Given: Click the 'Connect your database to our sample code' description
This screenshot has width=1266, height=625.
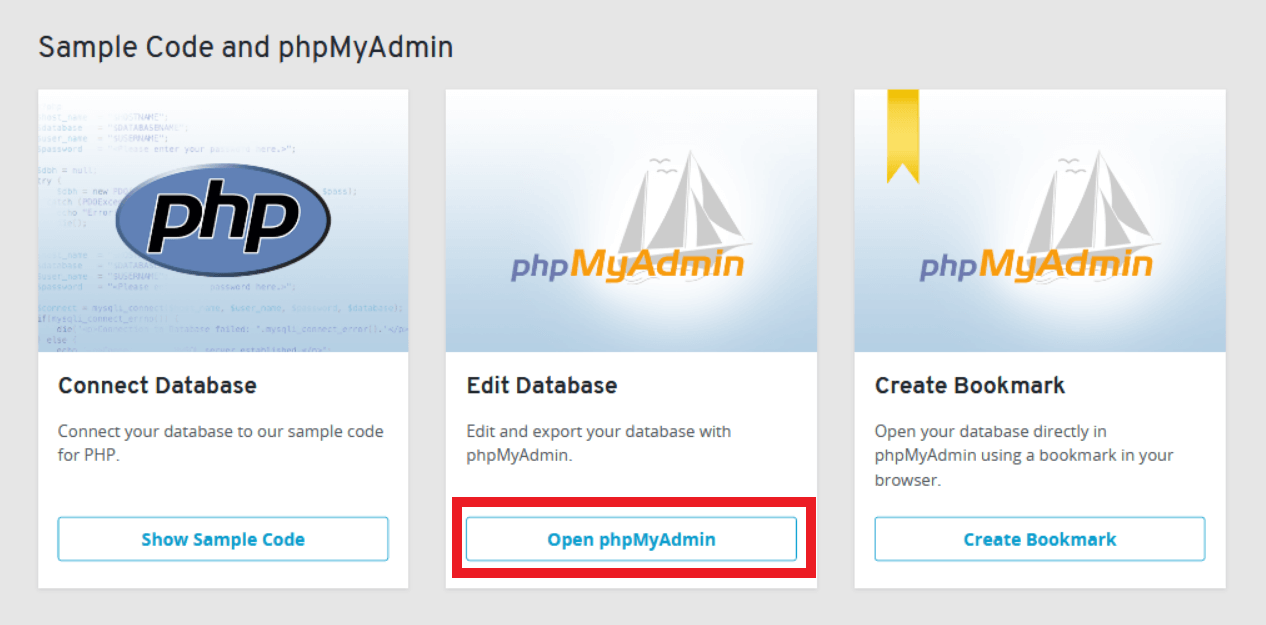Looking at the screenshot, I should point(221,443).
